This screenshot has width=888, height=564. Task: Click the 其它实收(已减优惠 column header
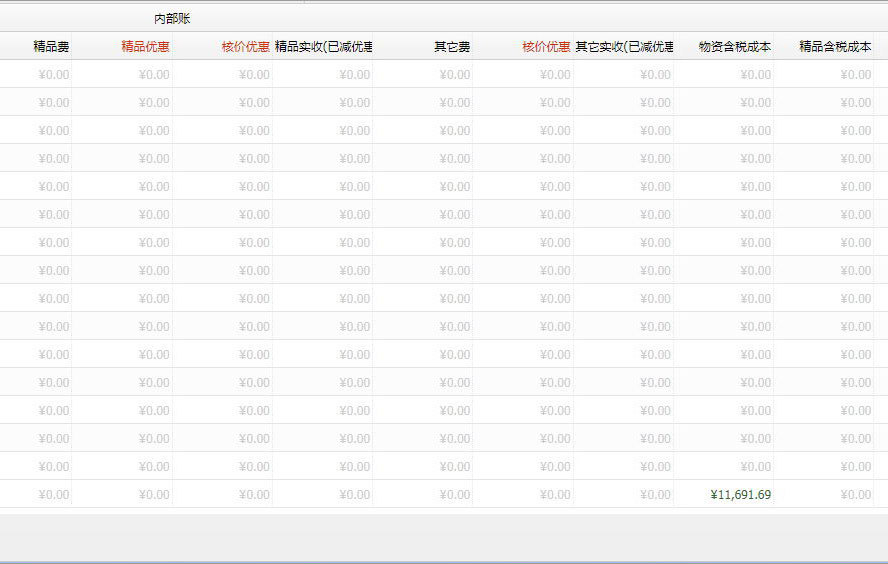pyautogui.click(x=624, y=46)
